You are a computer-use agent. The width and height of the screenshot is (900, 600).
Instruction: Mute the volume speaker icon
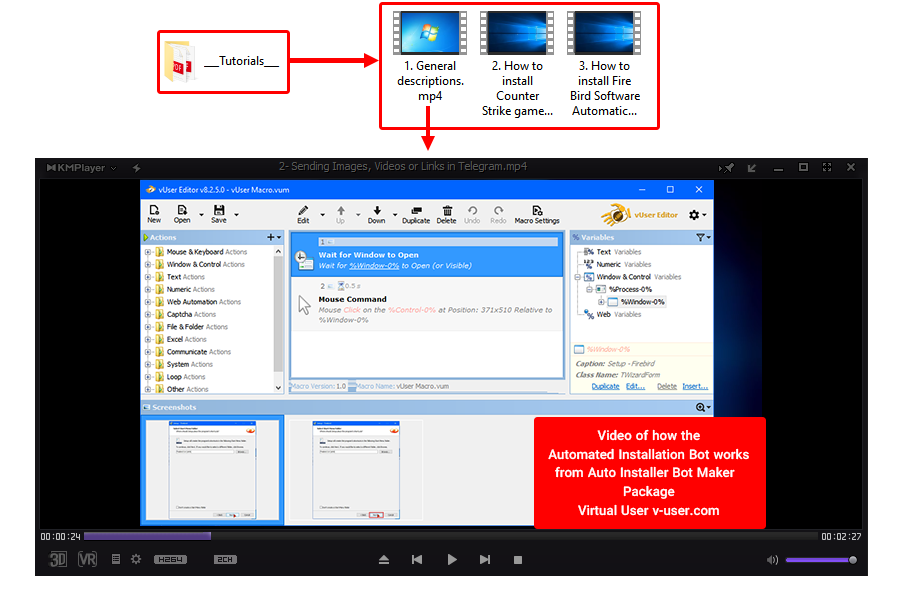click(772, 560)
